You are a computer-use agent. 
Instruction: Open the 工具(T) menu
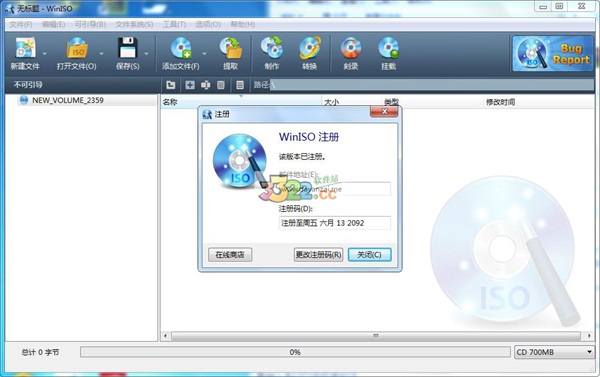tap(174, 24)
